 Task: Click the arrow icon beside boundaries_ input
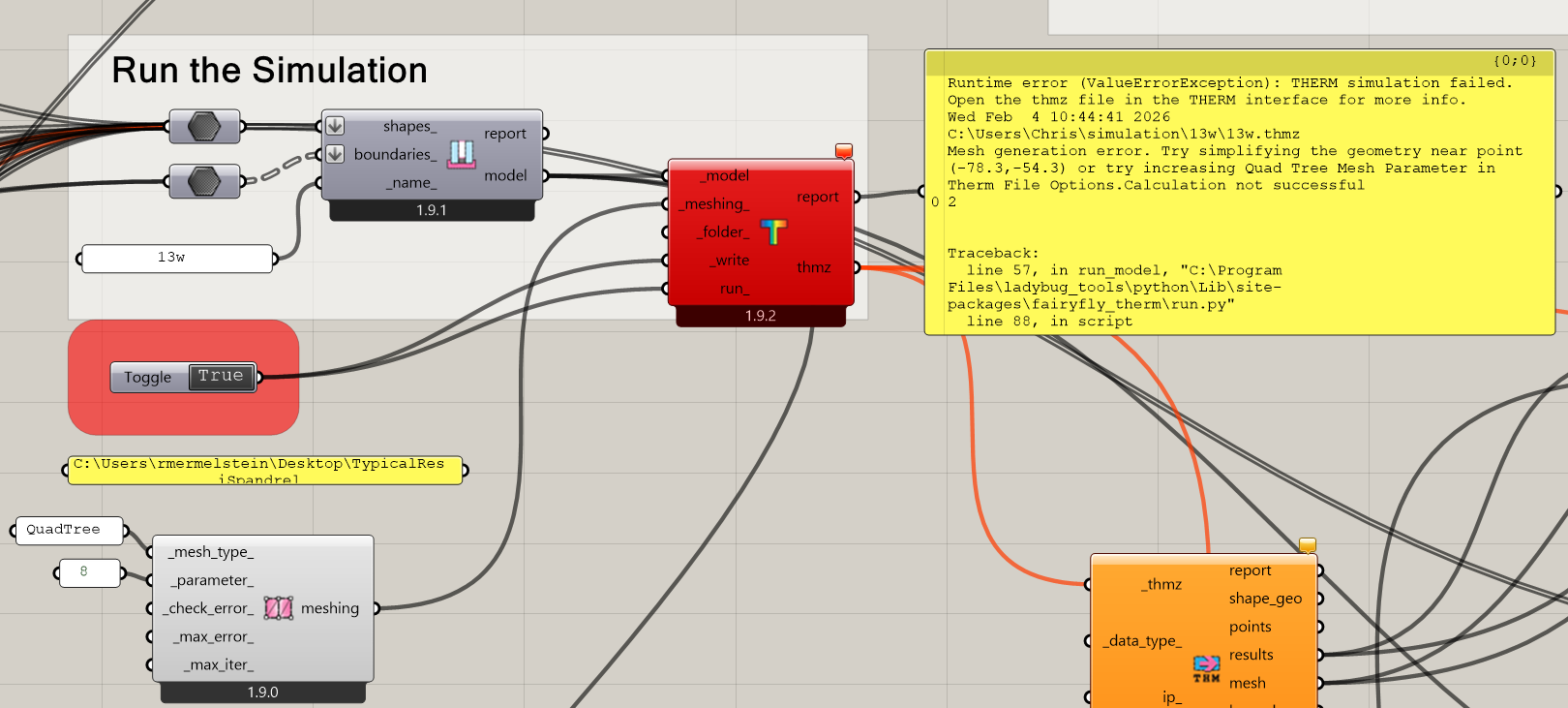click(335, 154)
